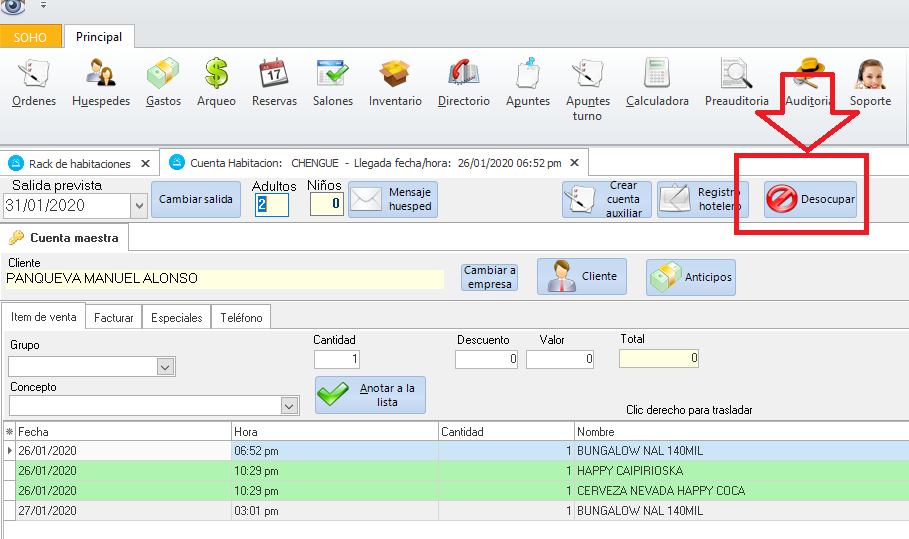Open the Reservas calendar

click(274, 83)
